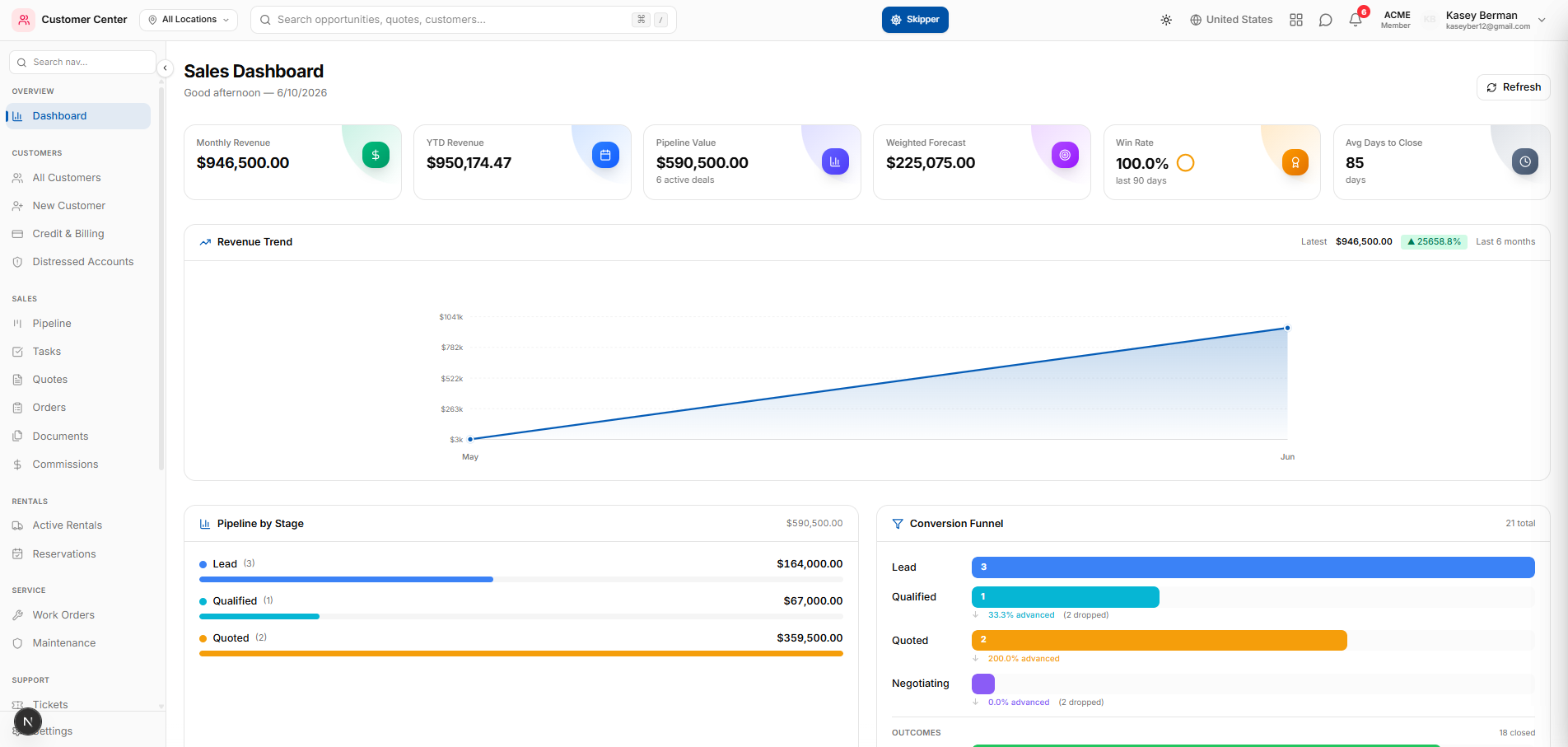Click the teal Qualified funnel bar showing 1
The image size is (1568, 747).
click(1066, 597)
